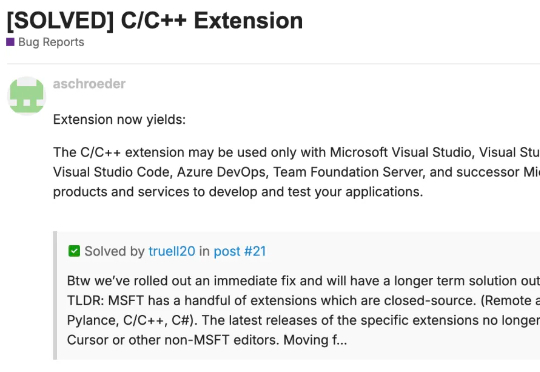Open the Bug Reports category link
The width and height of the screenshot is (540, 372).
(51, 42)
